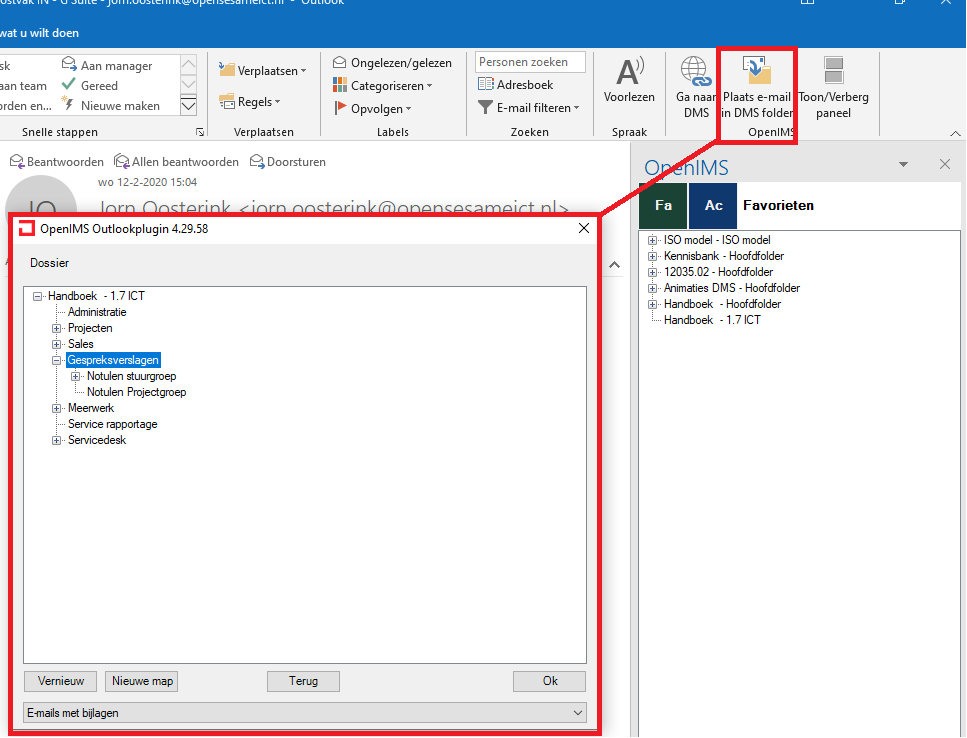Expand ISO model - ISO model node
Viewport: 967px width, 738px height.
coord(652,240)
